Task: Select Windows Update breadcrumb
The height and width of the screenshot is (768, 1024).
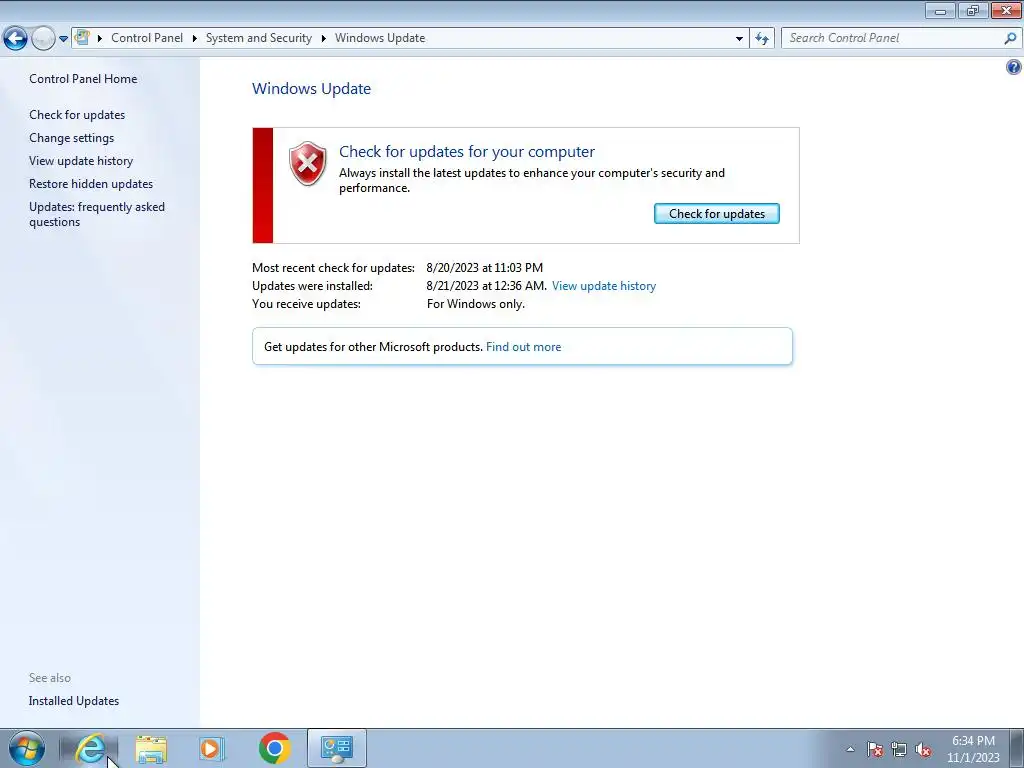Action: 380,38
